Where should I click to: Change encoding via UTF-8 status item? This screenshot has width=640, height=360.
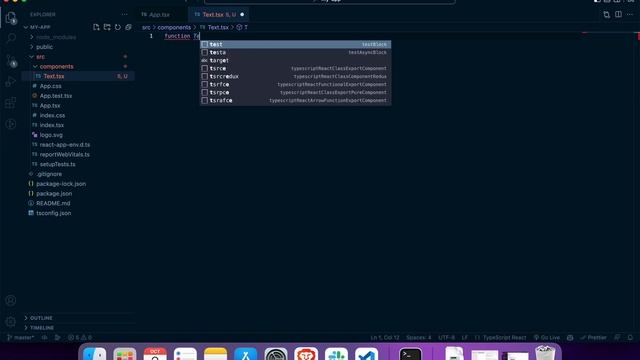446,338
